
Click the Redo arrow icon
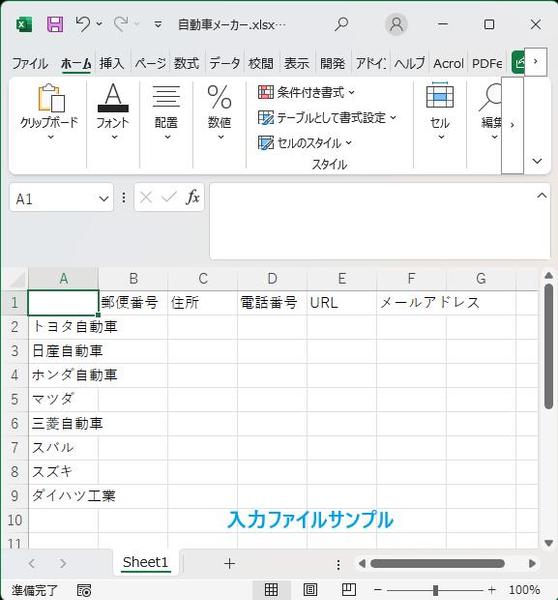tap(121, 24)
